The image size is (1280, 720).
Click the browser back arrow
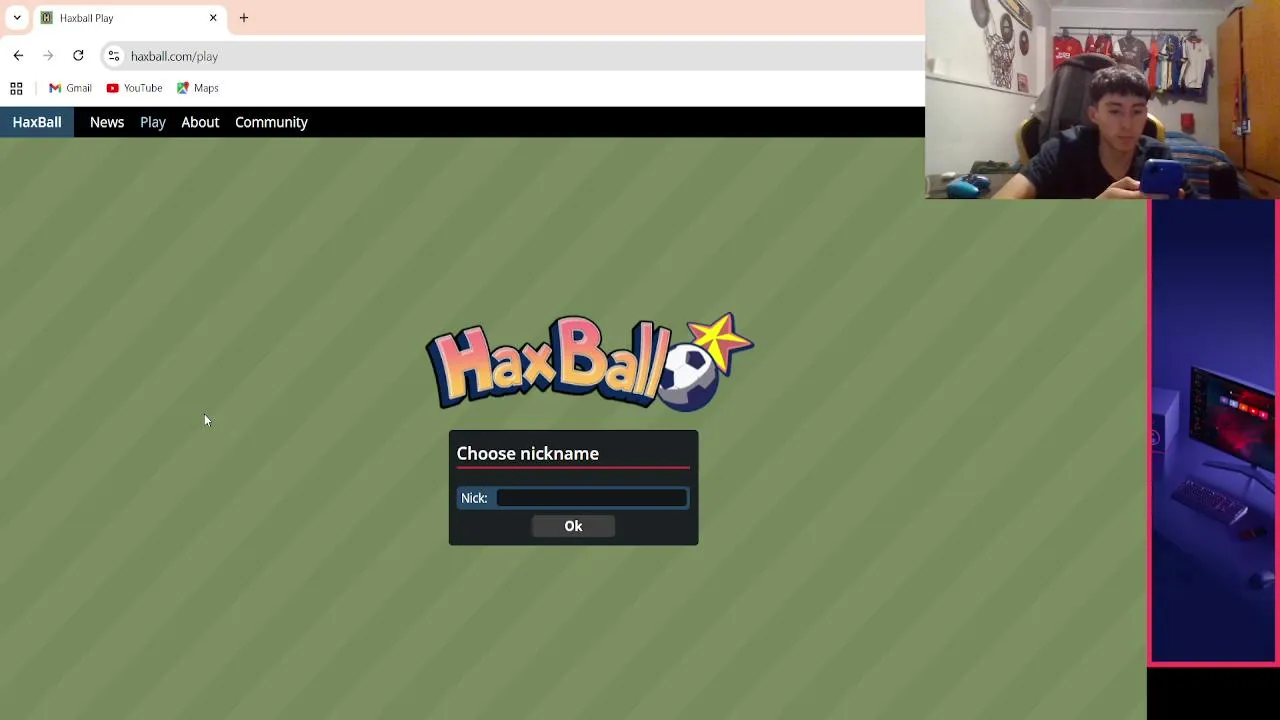(18, 56)
